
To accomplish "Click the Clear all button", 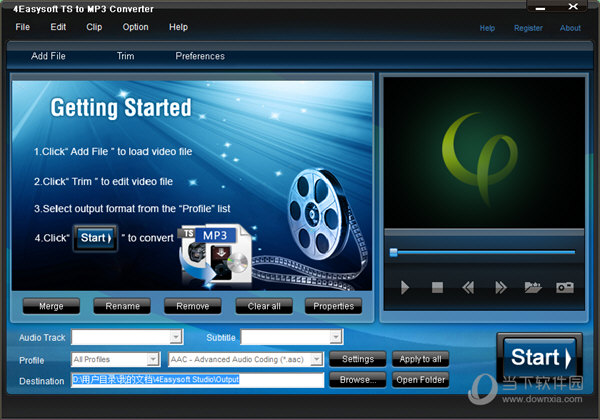I will click(264, 306).
